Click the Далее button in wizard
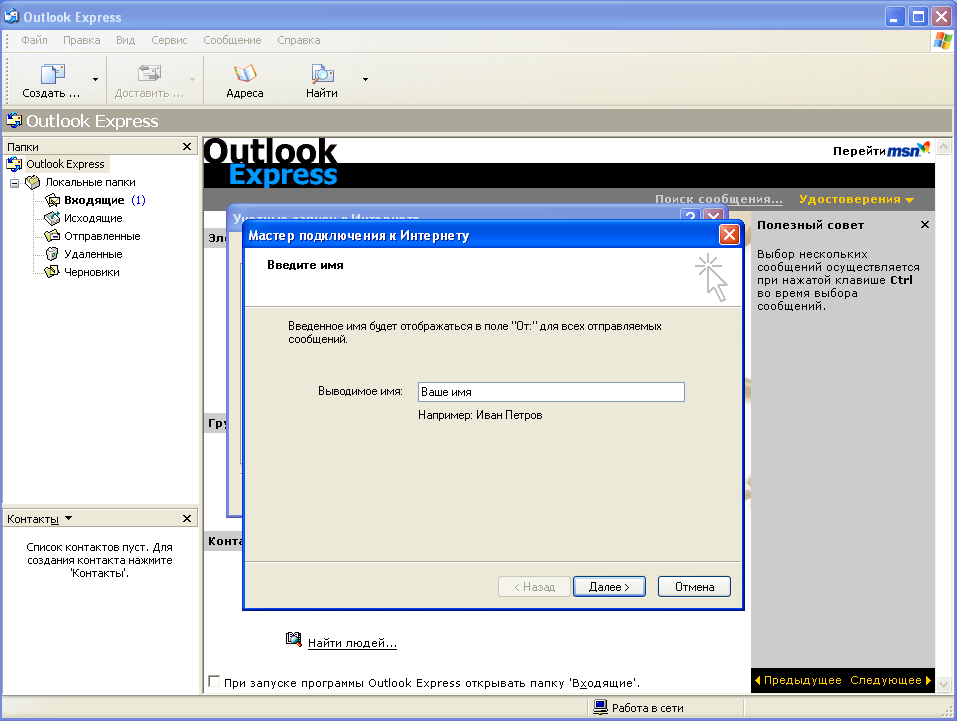The image size is (957, 721). [609, 587]
